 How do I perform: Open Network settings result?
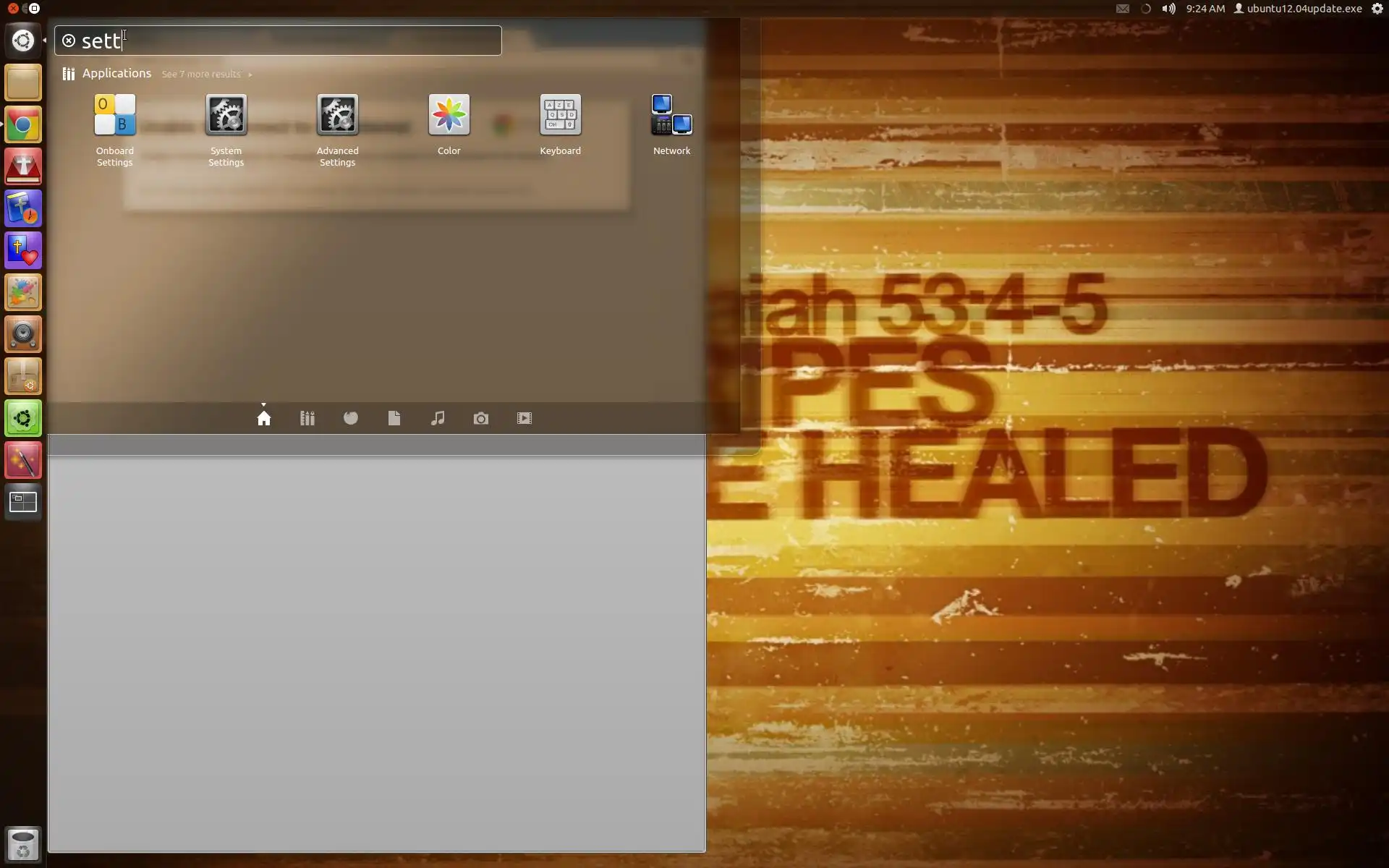coord(671,117)
